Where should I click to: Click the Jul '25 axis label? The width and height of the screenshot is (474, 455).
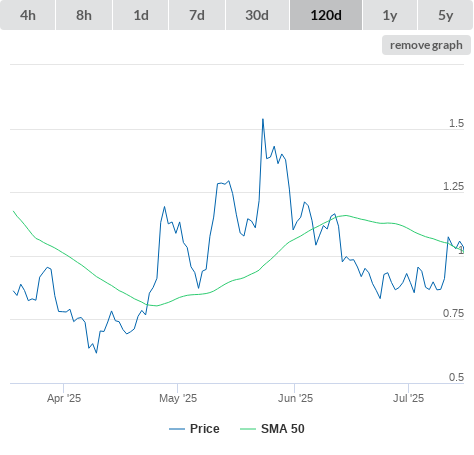(x=409, y=398)
